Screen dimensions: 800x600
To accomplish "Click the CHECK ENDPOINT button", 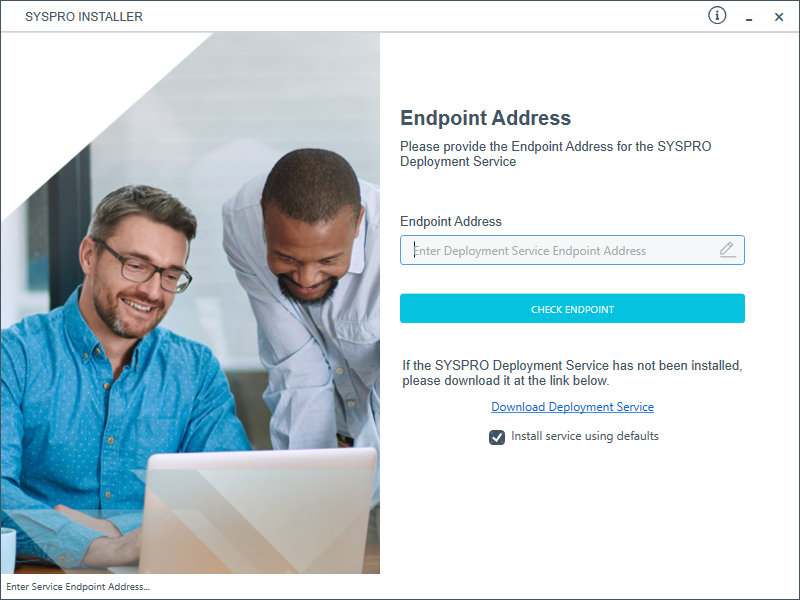I will tap(572, 308).
